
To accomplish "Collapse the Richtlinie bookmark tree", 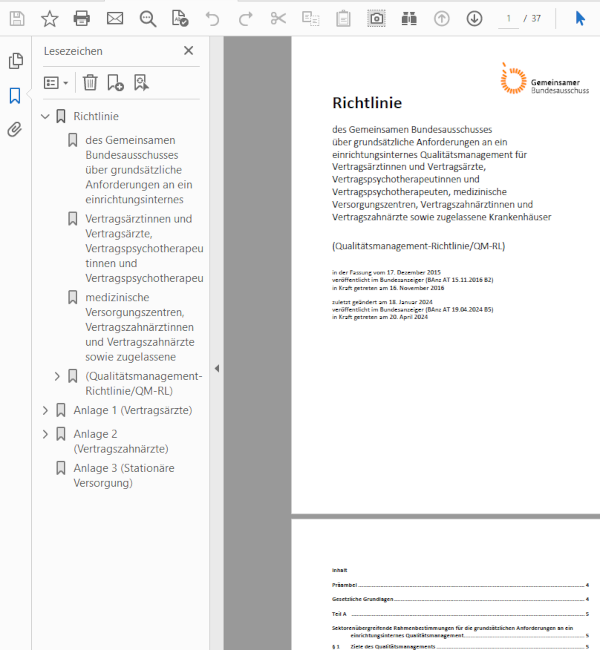I will click(x=45, y=117).
